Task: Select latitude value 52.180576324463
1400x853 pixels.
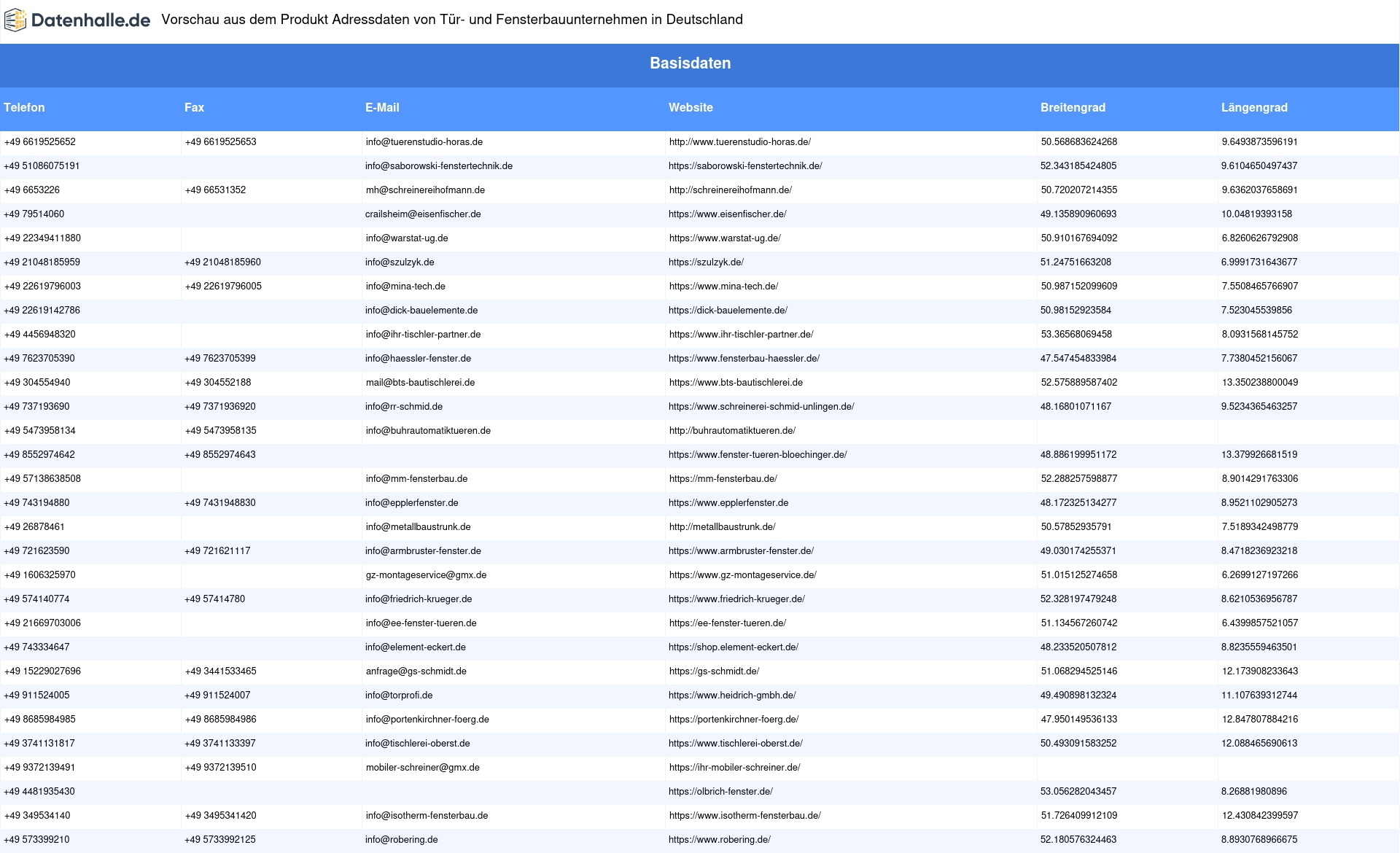Action: pos(1078,840)
